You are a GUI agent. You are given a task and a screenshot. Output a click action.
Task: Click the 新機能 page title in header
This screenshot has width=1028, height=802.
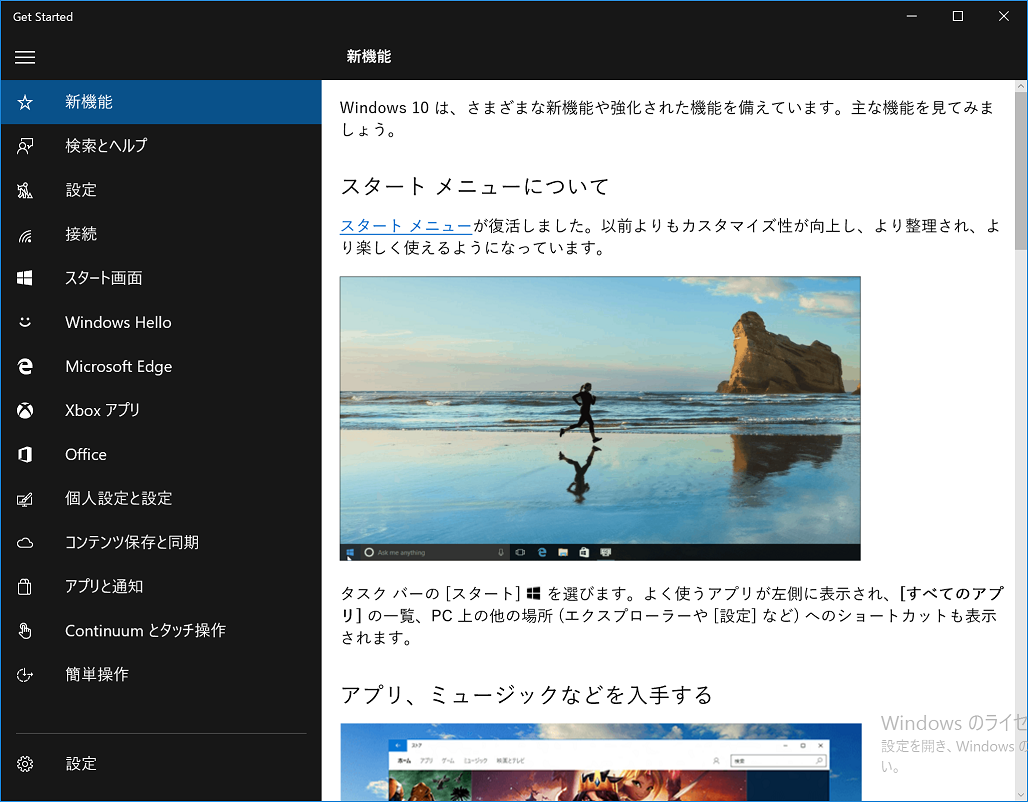tap(369, 57)
